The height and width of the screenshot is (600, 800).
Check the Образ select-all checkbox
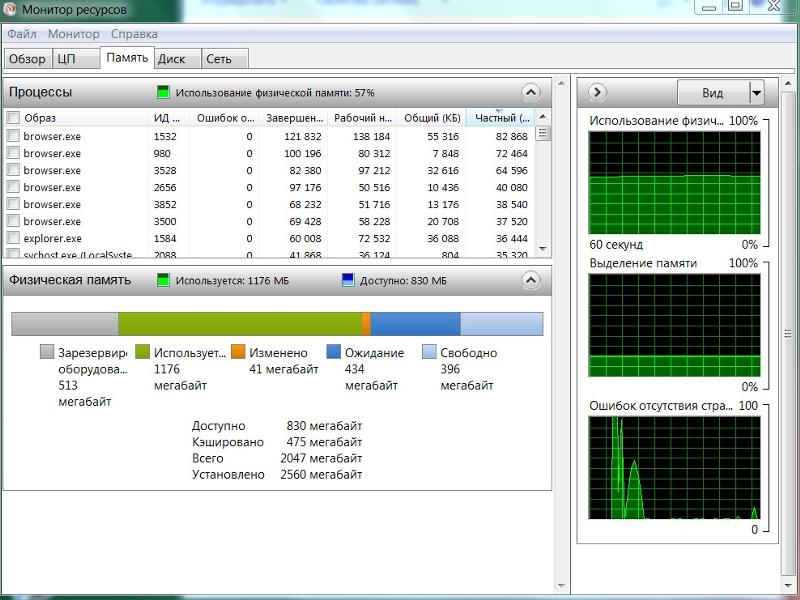[13, 118]
